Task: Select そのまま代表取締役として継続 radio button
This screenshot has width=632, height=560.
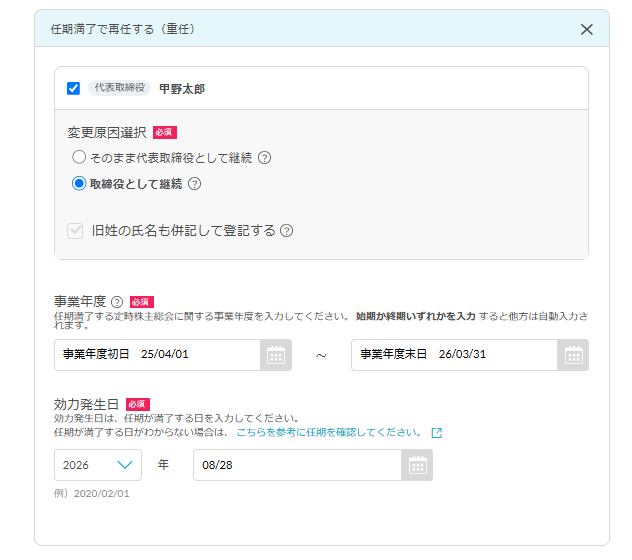Action: (79, 157)
